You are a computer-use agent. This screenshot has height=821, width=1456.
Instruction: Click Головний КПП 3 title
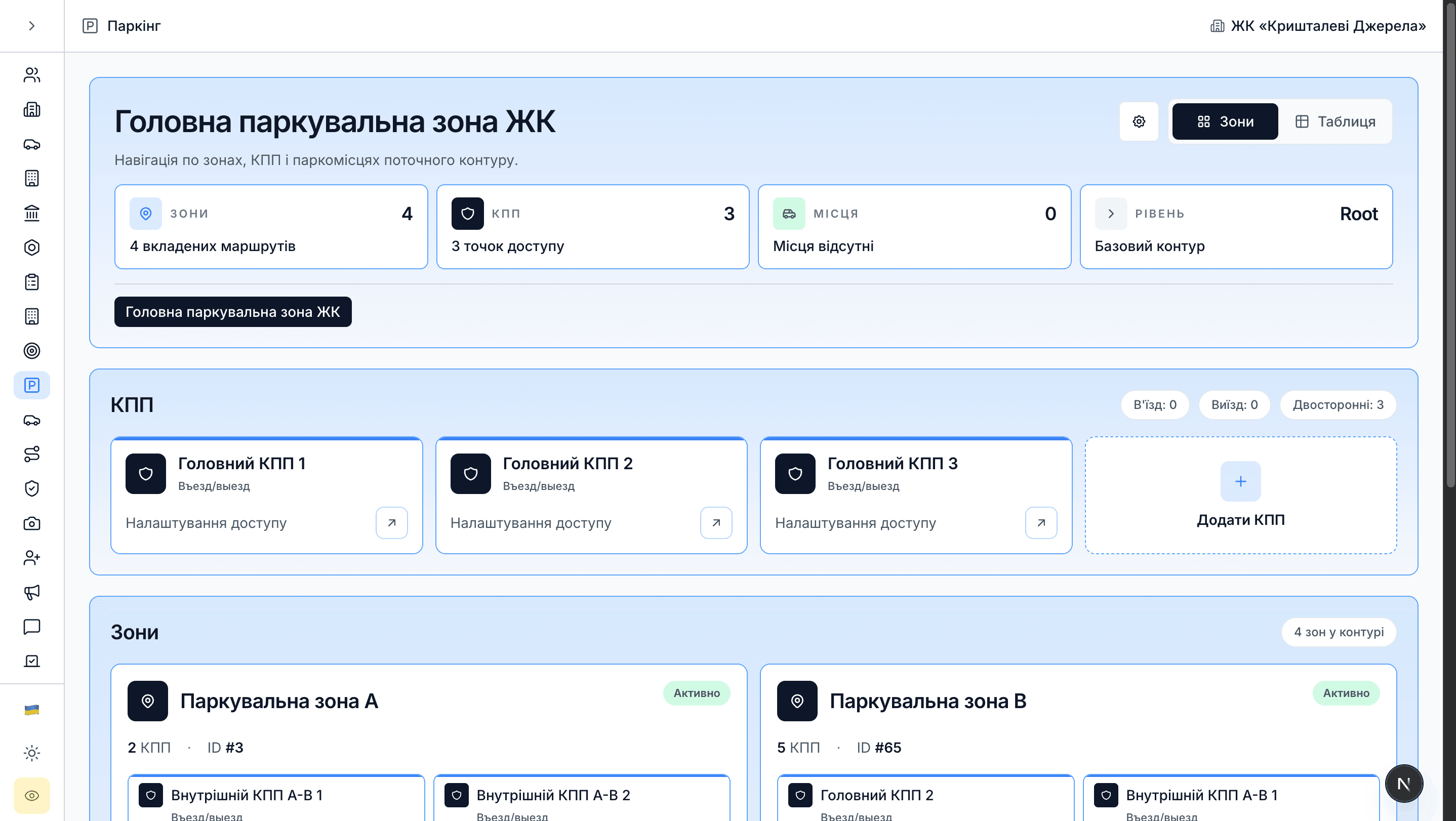[x=893, y=463]
